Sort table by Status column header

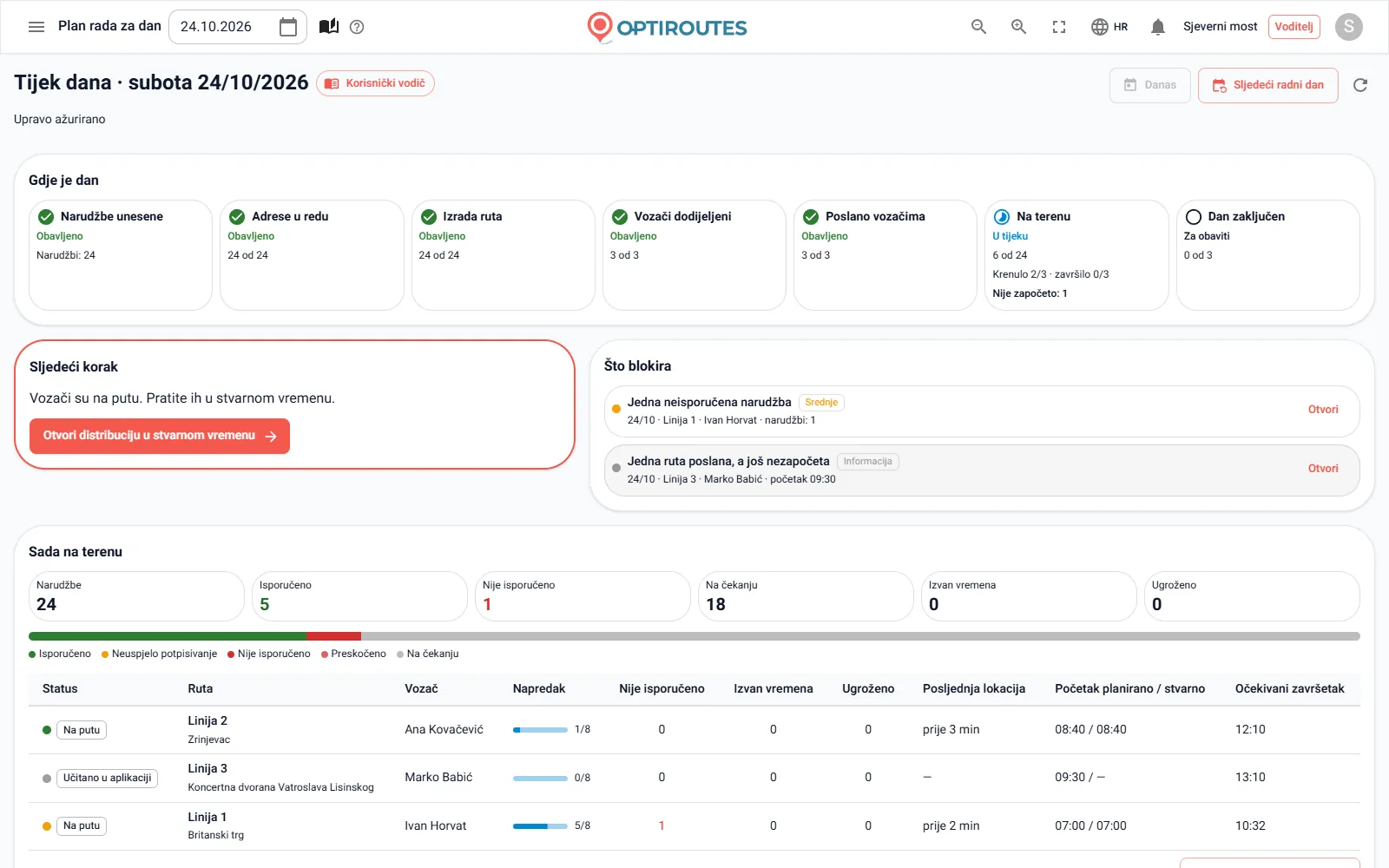click(60, 689)
